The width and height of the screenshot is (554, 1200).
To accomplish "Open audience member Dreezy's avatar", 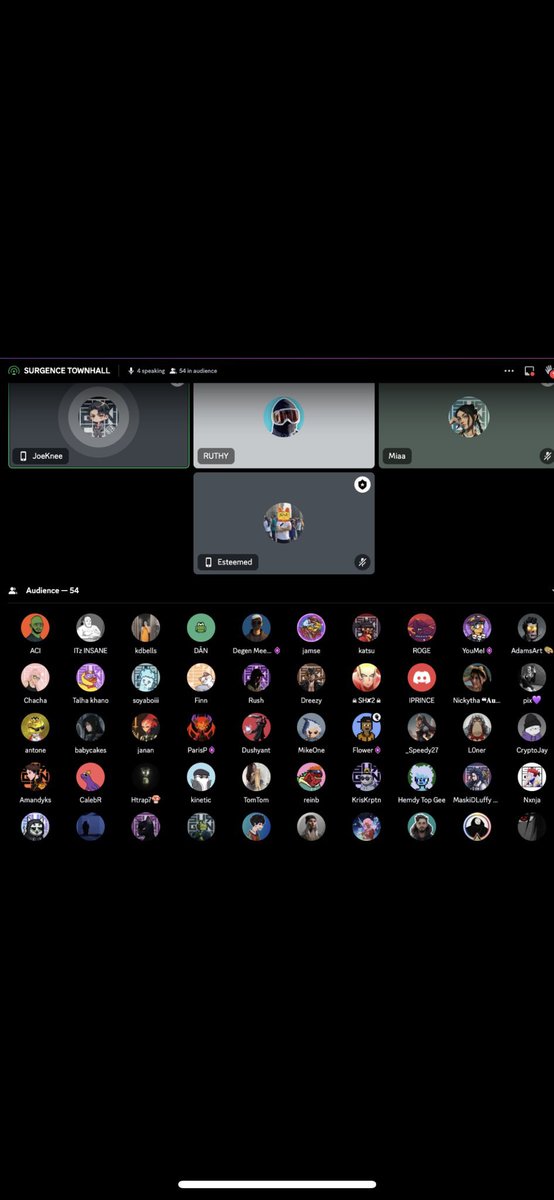I will click(311, 678).
